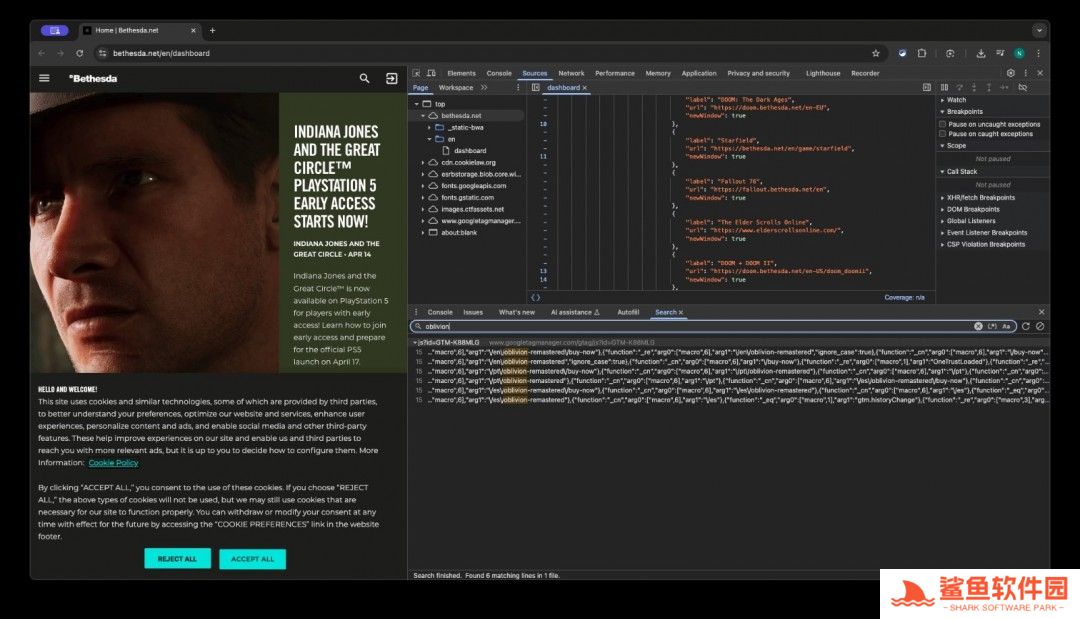Viewport: 1080px width, 619px height.
Task: Open the Issues drawer tab
Action: [x=473, y=312]
